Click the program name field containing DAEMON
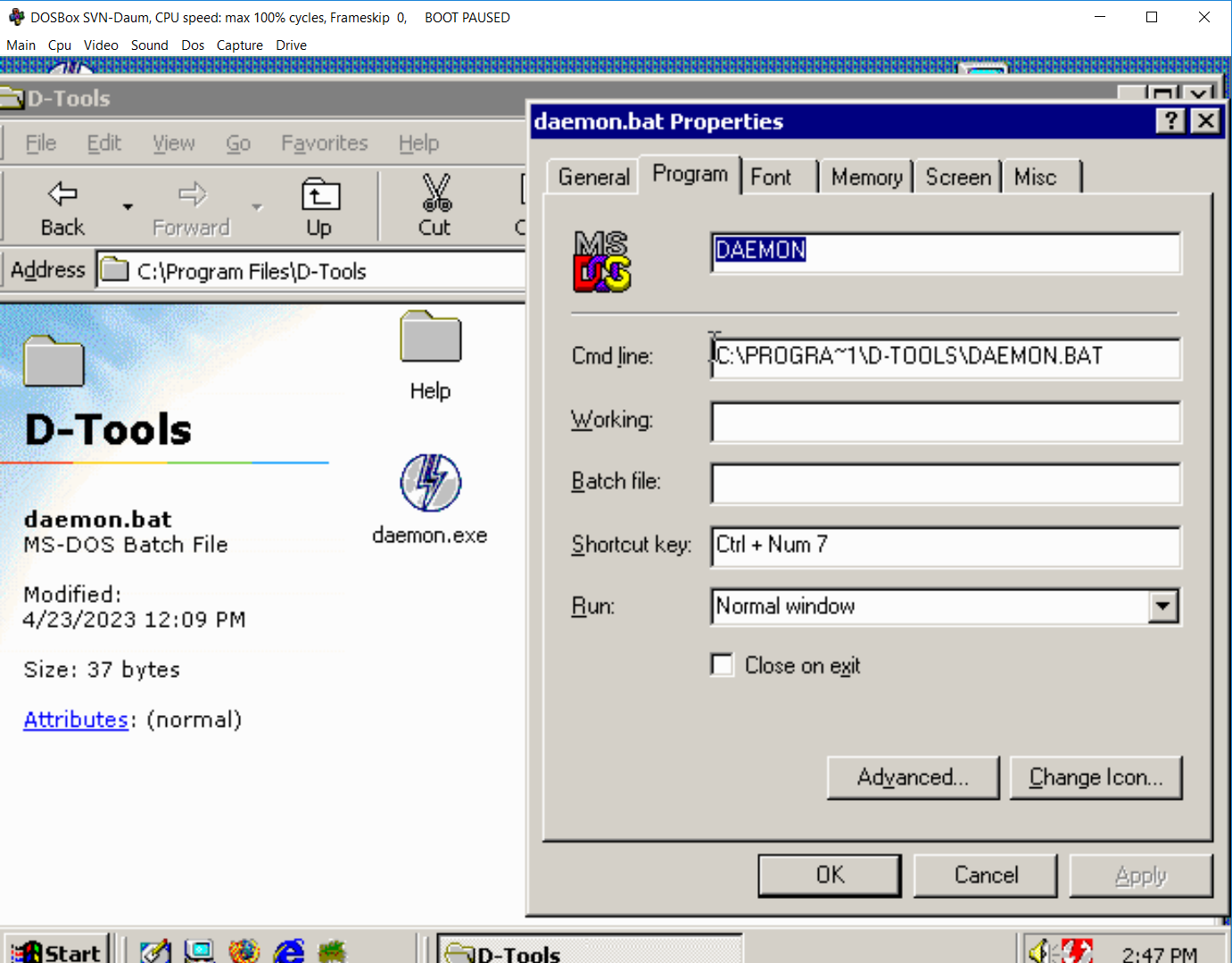 click(x=946, y=252)
